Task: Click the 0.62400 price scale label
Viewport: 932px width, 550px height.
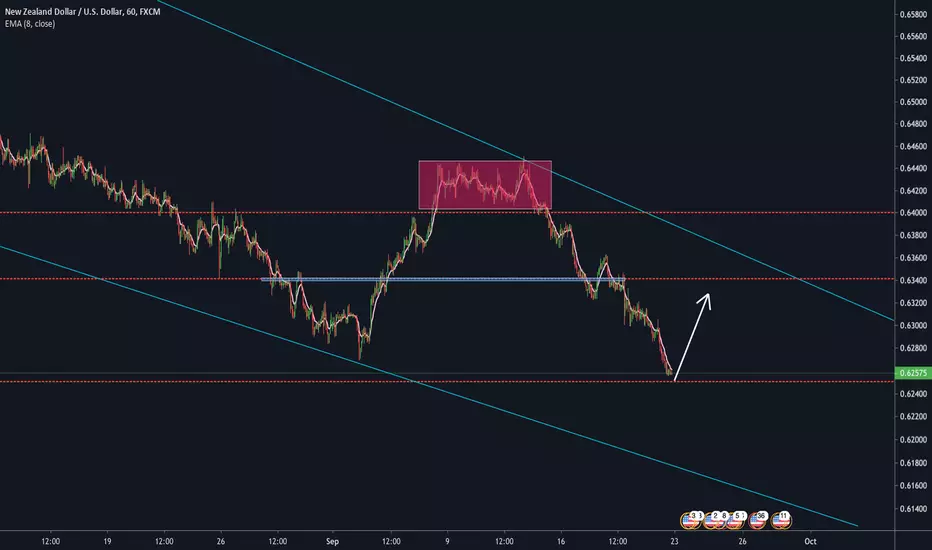Action: pos(913,394)
